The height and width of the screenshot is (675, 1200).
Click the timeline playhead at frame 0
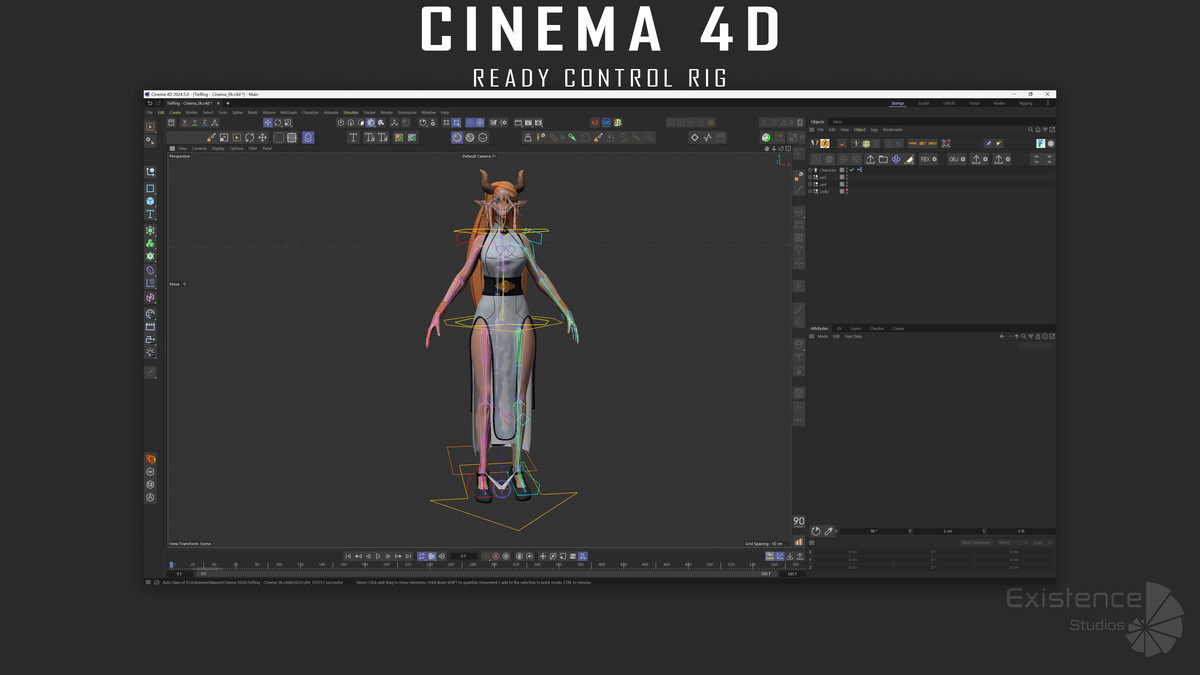[171, 564]
